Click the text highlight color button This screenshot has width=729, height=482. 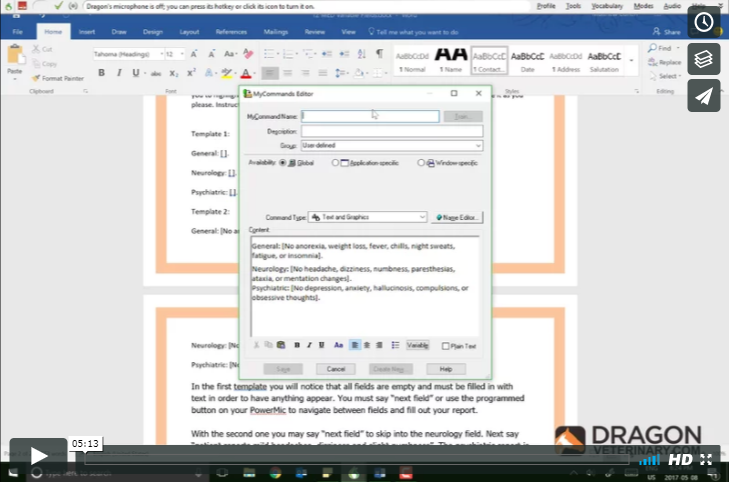226,73
